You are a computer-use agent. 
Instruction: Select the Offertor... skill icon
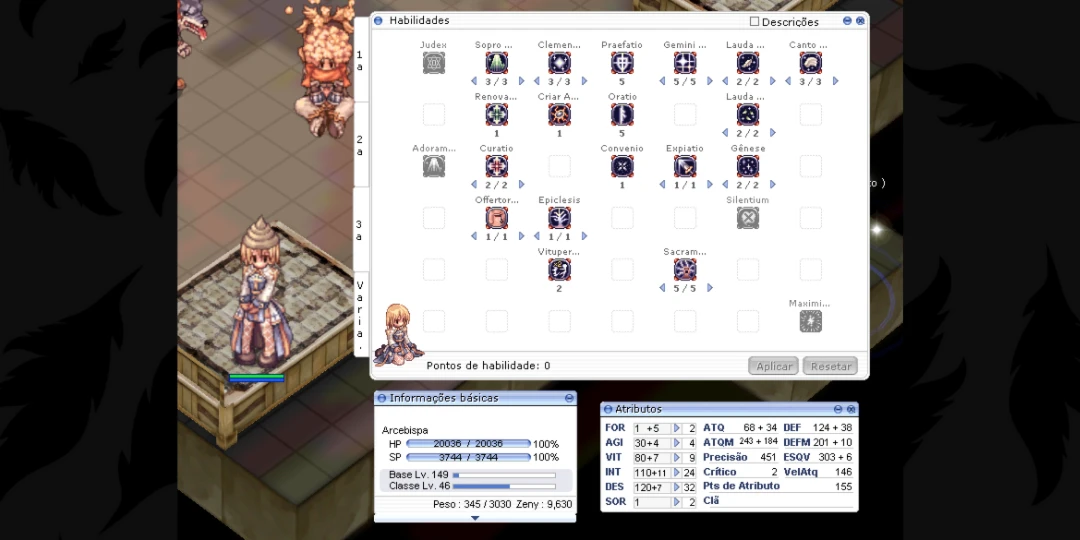click(x=497, y=218)
